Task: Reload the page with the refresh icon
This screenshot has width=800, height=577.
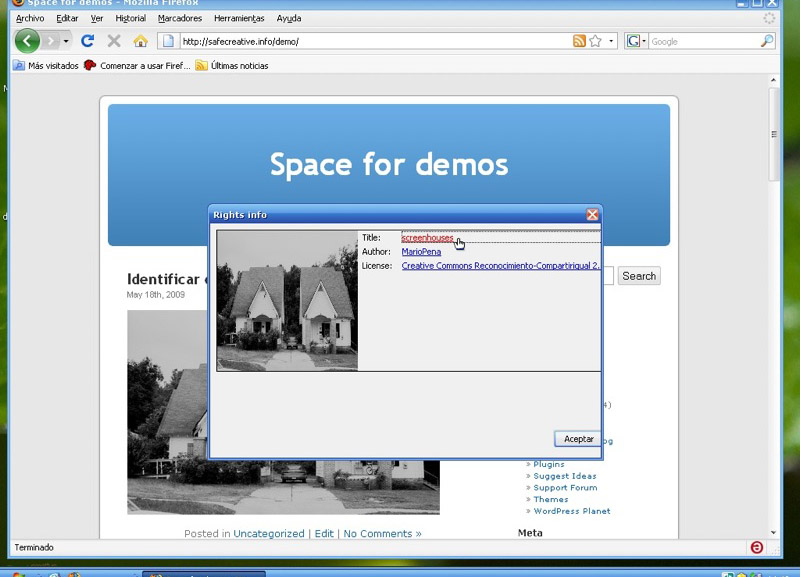Action: click(x=87, y=41)
